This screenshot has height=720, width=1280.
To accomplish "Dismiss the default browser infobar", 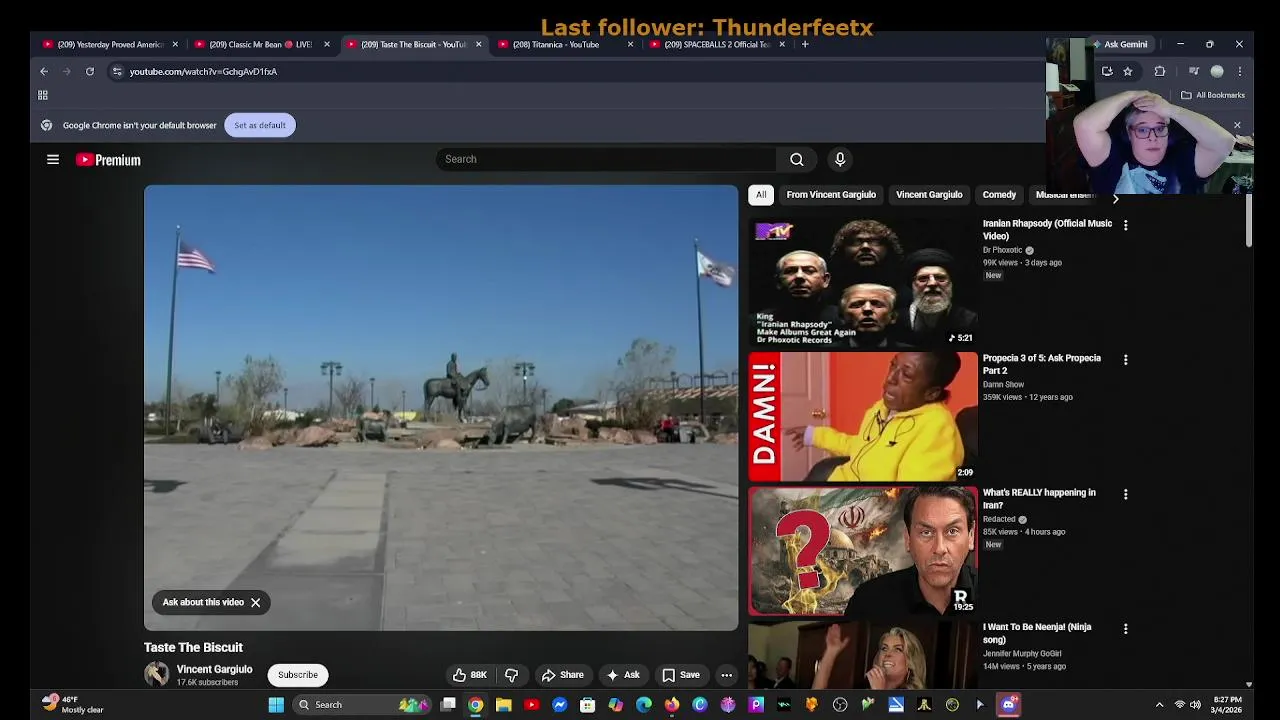I will (1237, 125).
